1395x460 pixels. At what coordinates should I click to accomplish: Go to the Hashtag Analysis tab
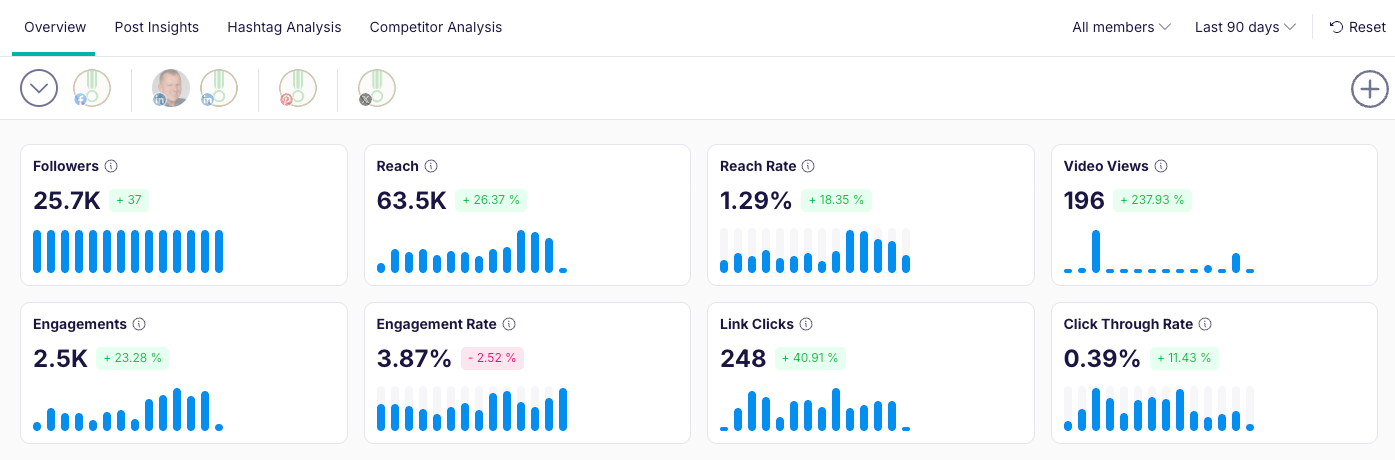coord(284,27)
